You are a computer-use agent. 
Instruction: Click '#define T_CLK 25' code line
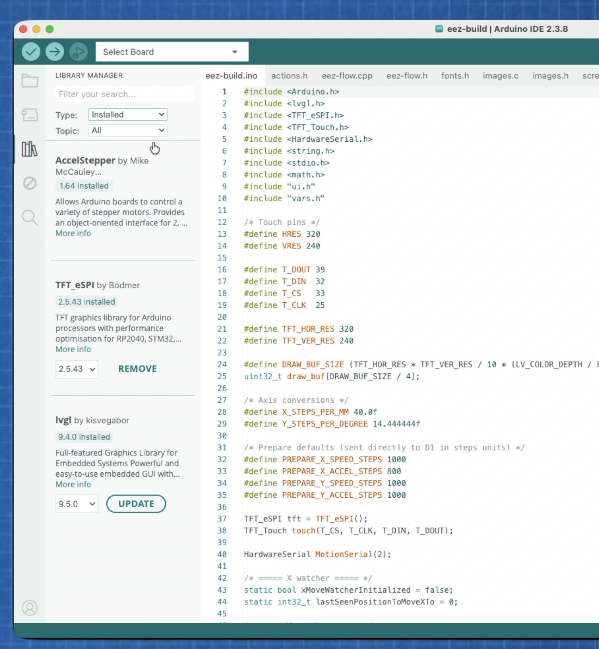point(284,305)
